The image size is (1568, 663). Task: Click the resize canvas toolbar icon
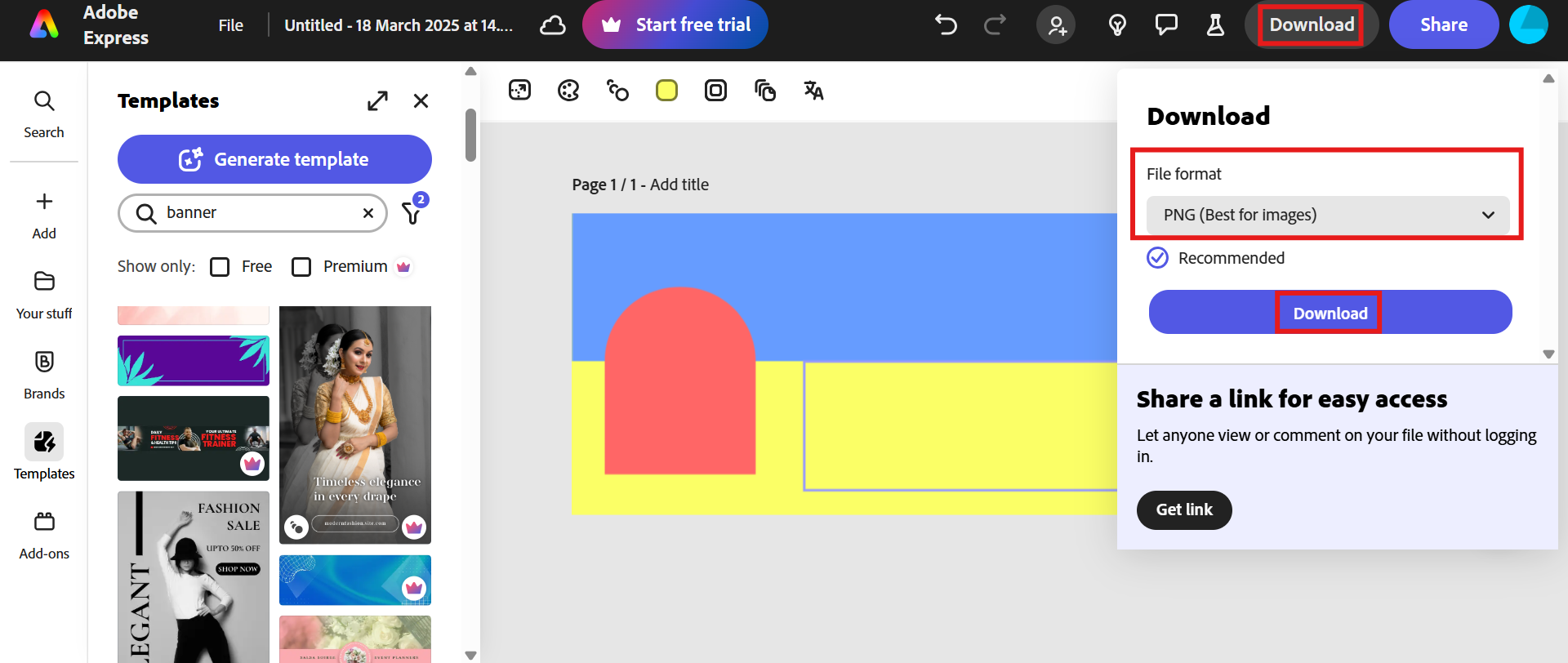tap(519, 90)
